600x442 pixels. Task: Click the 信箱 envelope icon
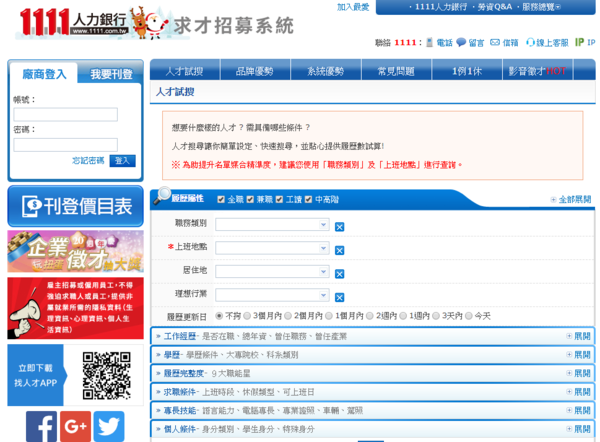point(495,43)
